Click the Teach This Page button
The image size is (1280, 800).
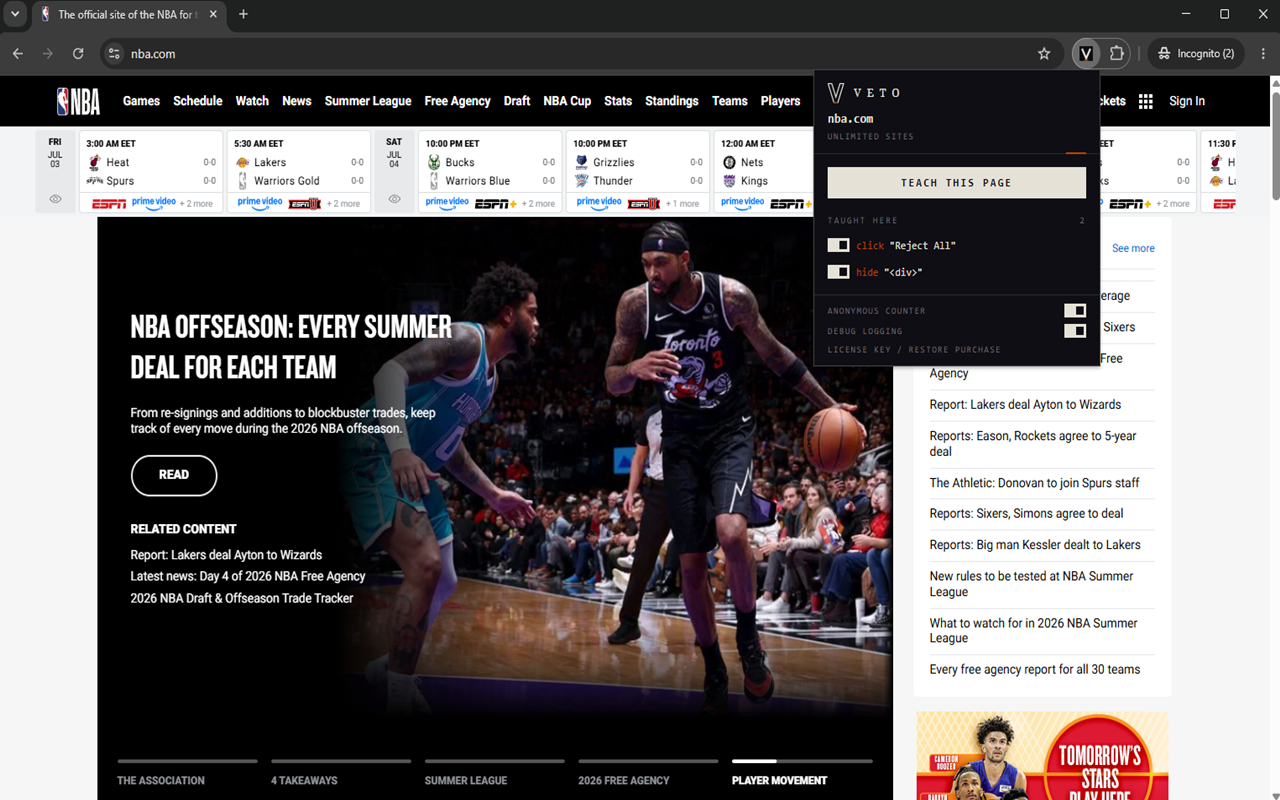click(957, 183)
